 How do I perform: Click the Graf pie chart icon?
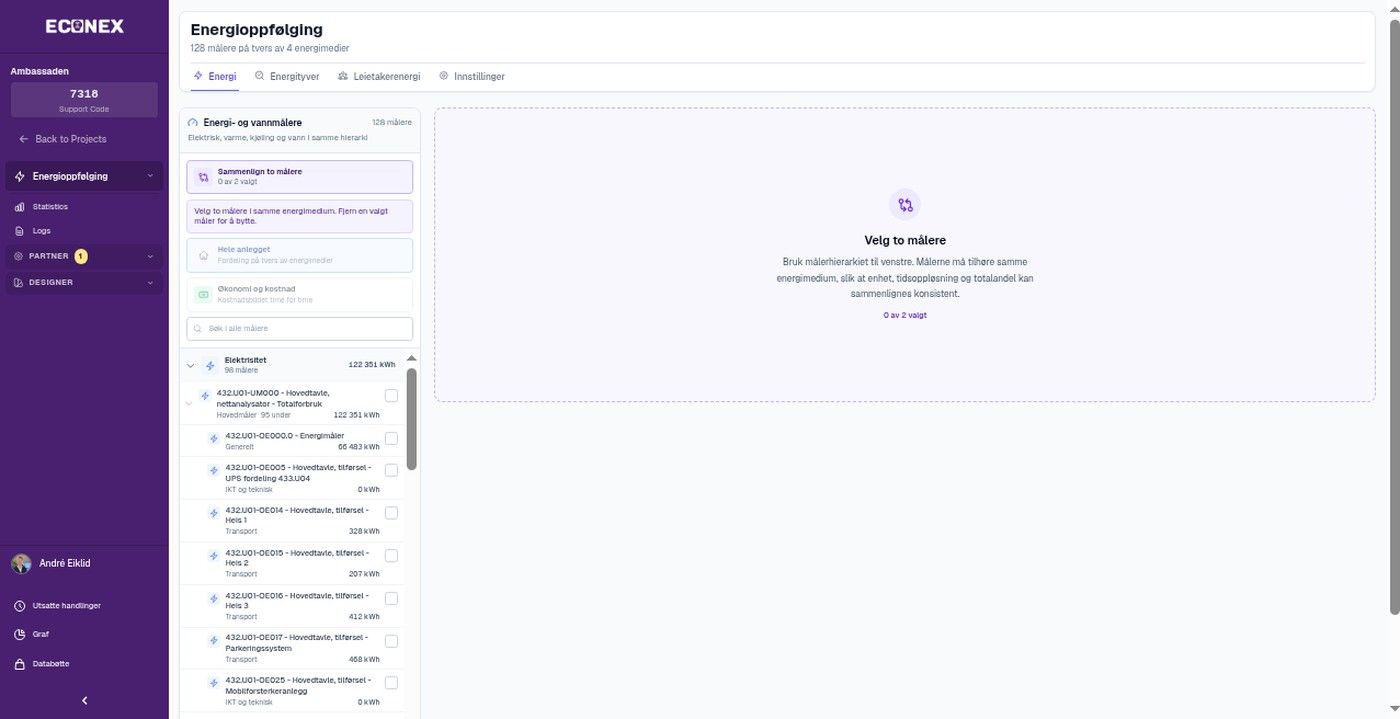(19, 634)
